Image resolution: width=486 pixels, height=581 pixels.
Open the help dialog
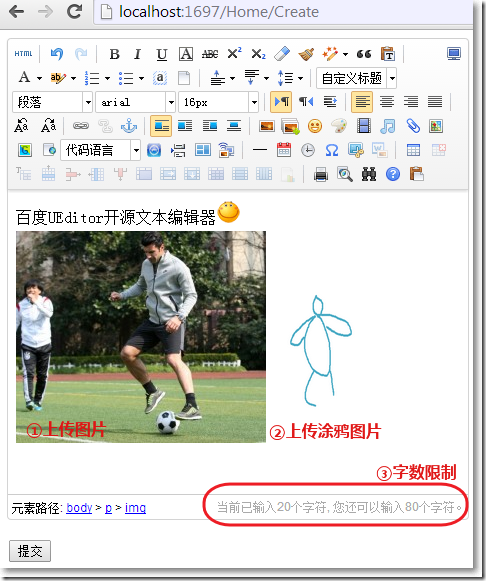tap(393, 174)
